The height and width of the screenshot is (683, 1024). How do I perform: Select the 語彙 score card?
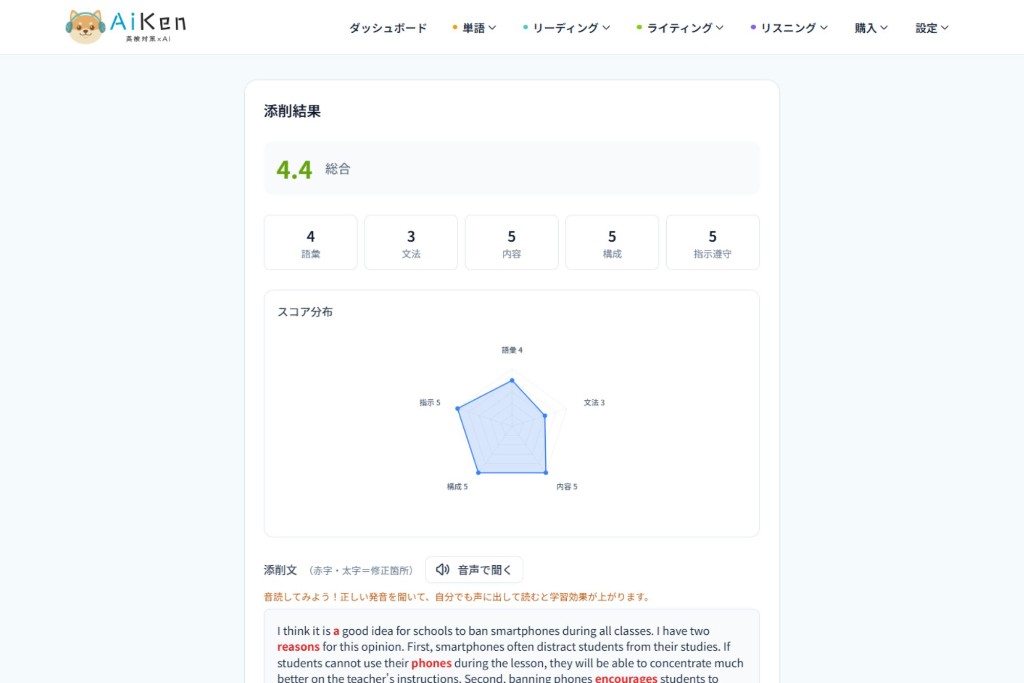tap(311, 242)
